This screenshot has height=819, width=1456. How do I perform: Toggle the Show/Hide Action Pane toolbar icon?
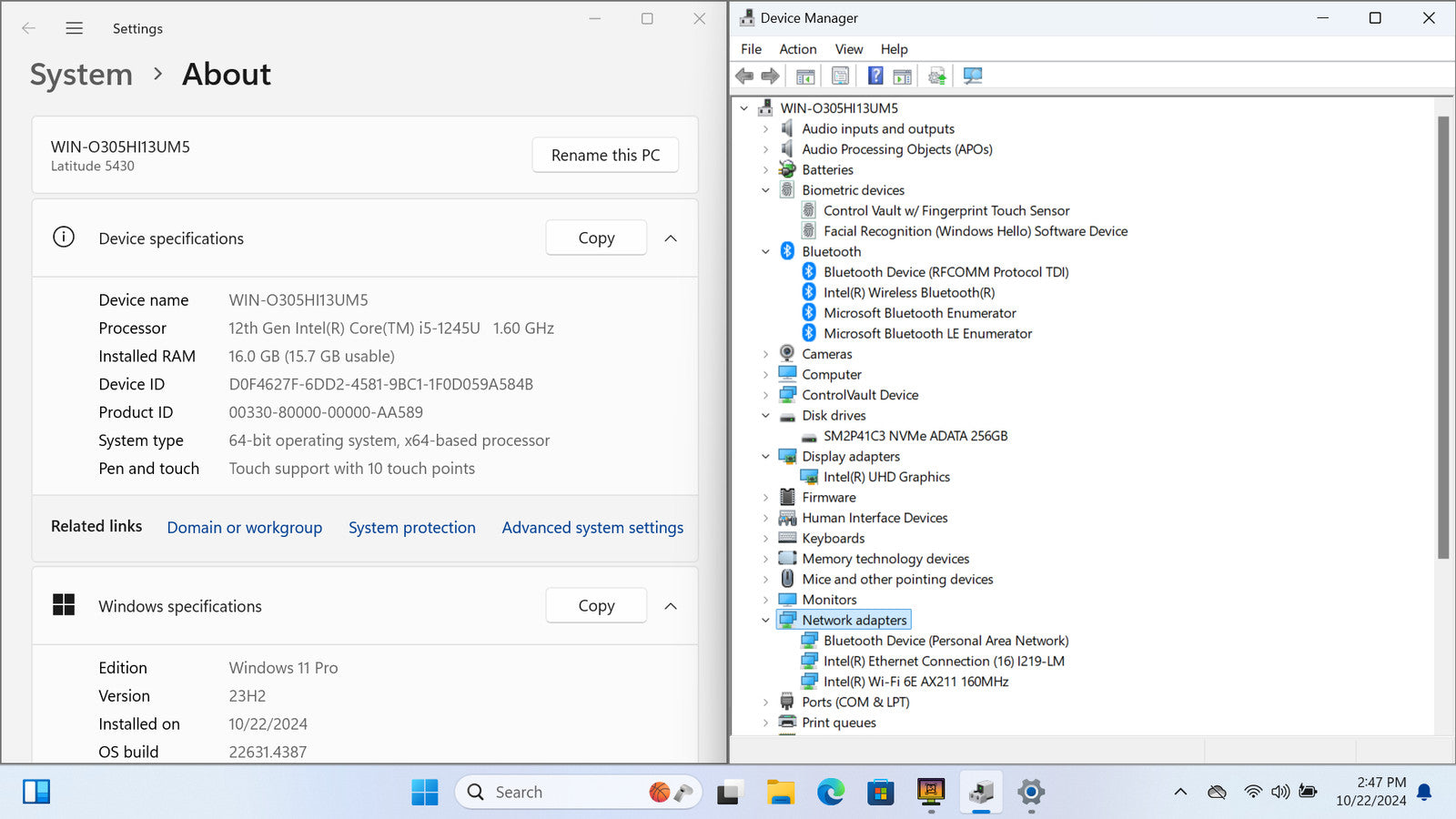(x=902, y=76)
